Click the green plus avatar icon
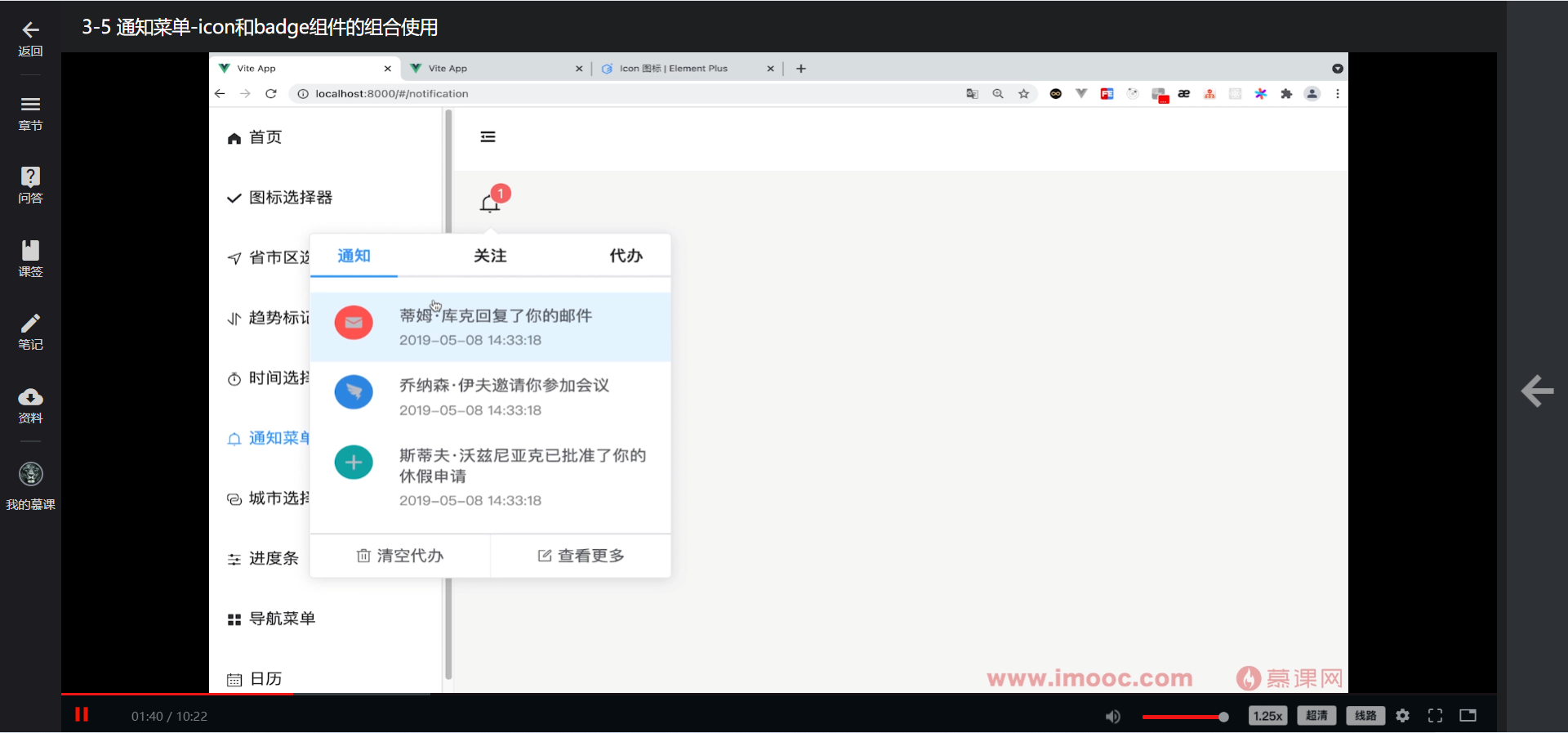The width and height of the screenshot is (1568, 733). click(x=354, y=463)
